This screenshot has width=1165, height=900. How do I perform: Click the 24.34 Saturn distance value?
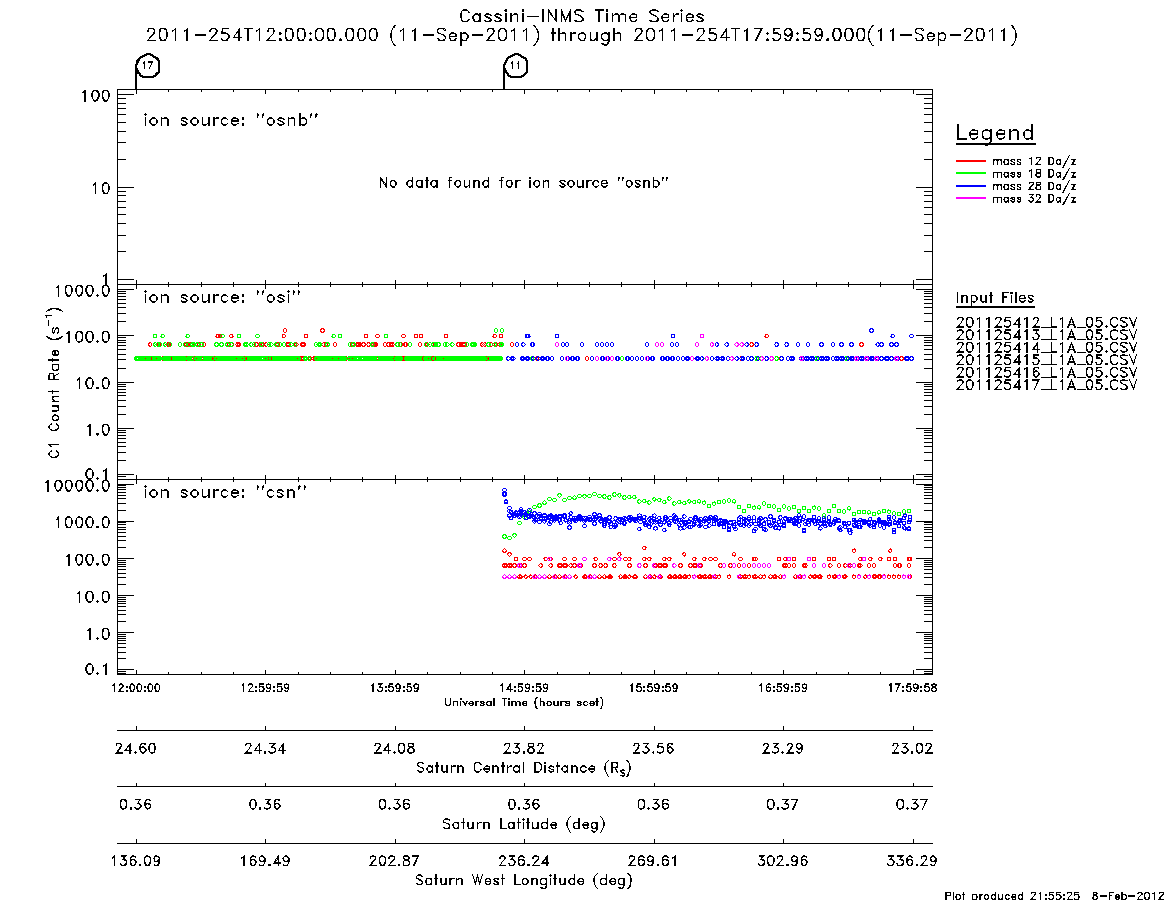click(265, 748)
